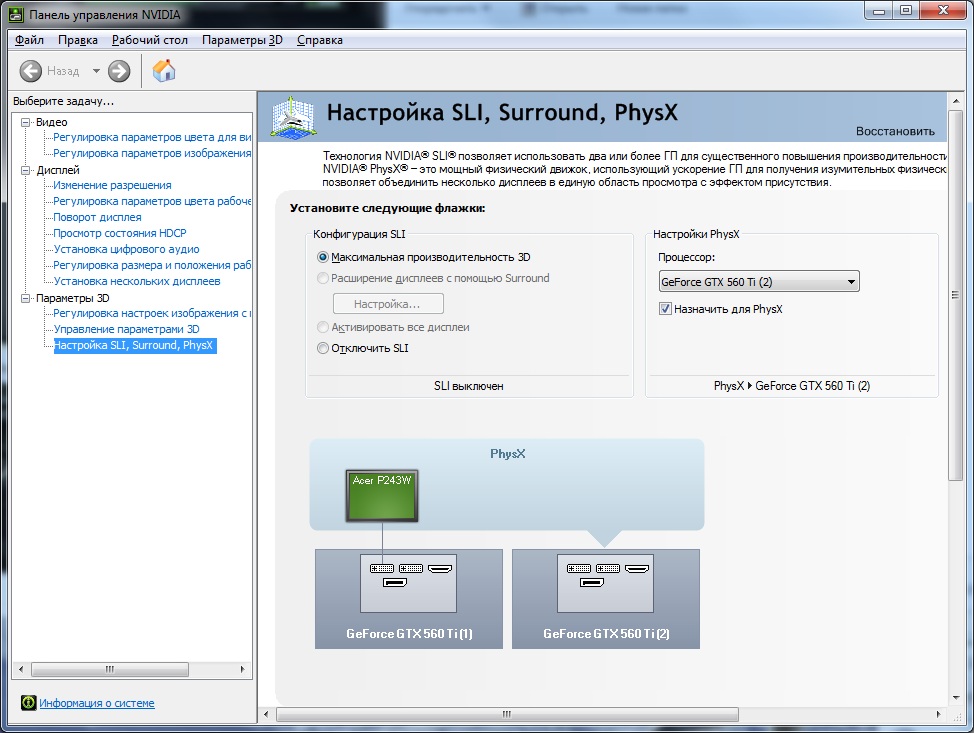
Task: Open the Файл menu
Action: point(29,40)
